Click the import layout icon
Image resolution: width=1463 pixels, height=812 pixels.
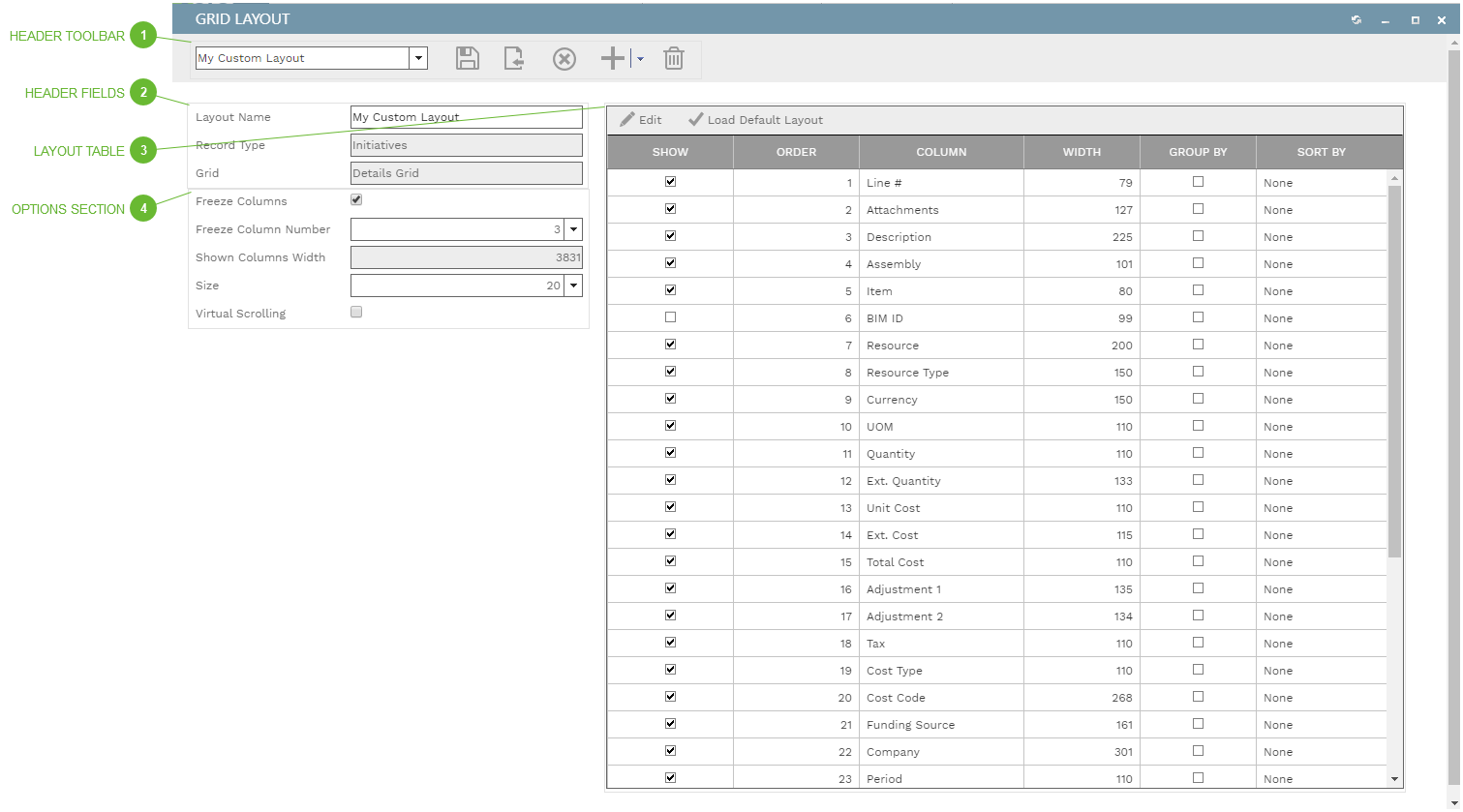pyautogui.click(x=514, y=58)
